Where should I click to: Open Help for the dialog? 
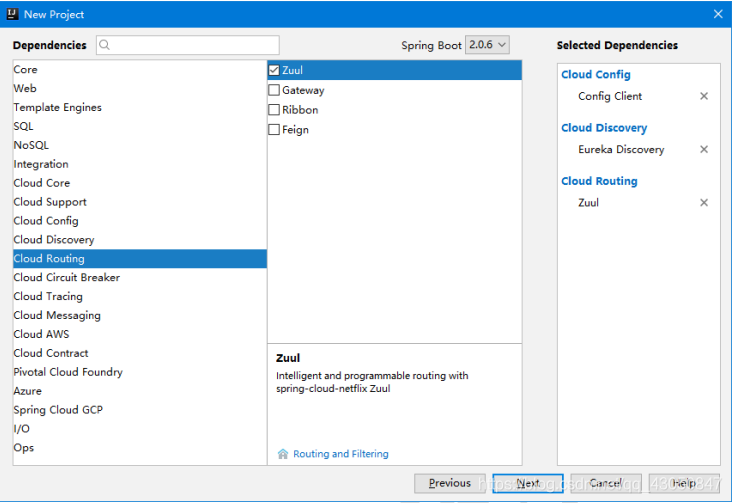[x=684, y=483]
